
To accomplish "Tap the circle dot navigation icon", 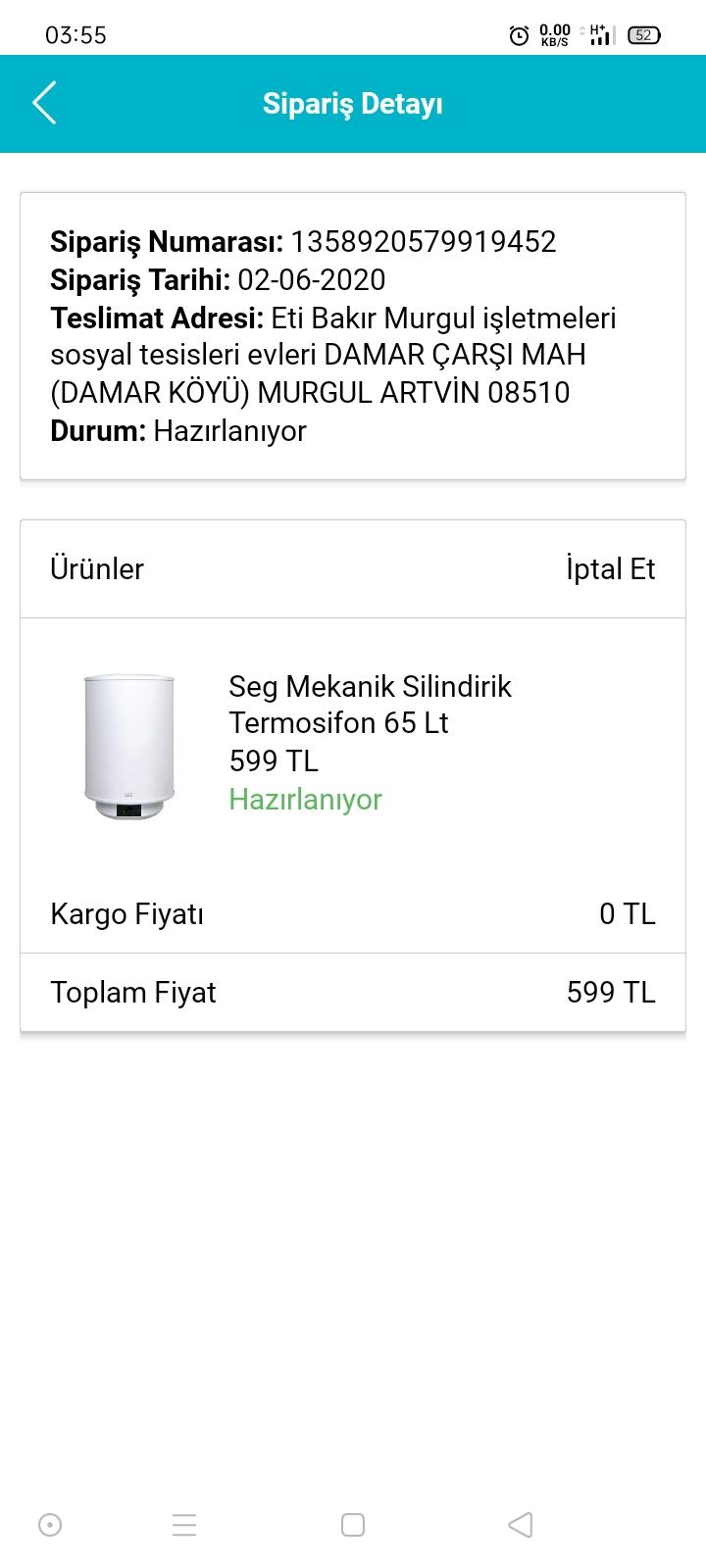I will [x=50, y=1525].
